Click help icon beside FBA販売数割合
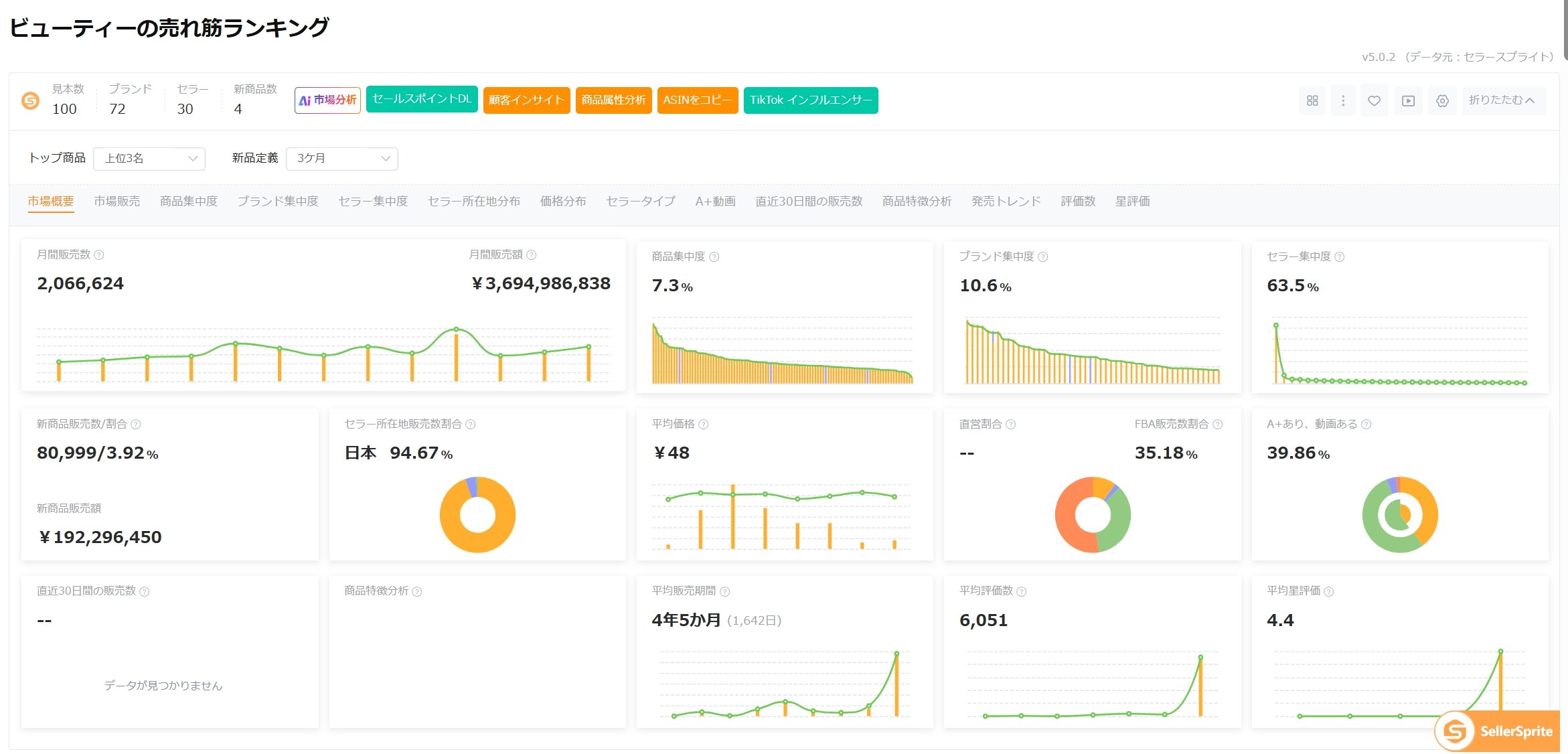Screen dimensions: 1568x754 click(1218, 425)
